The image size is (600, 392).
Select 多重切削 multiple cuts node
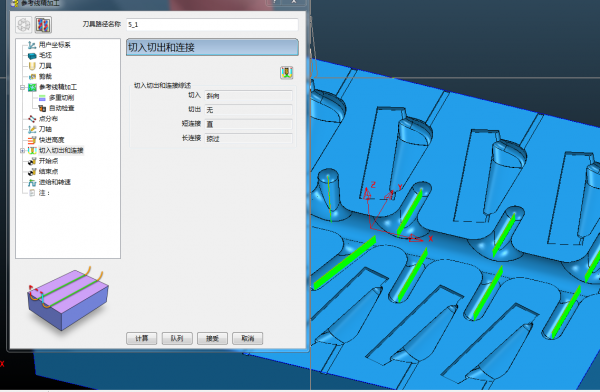[x=61, y=98]
